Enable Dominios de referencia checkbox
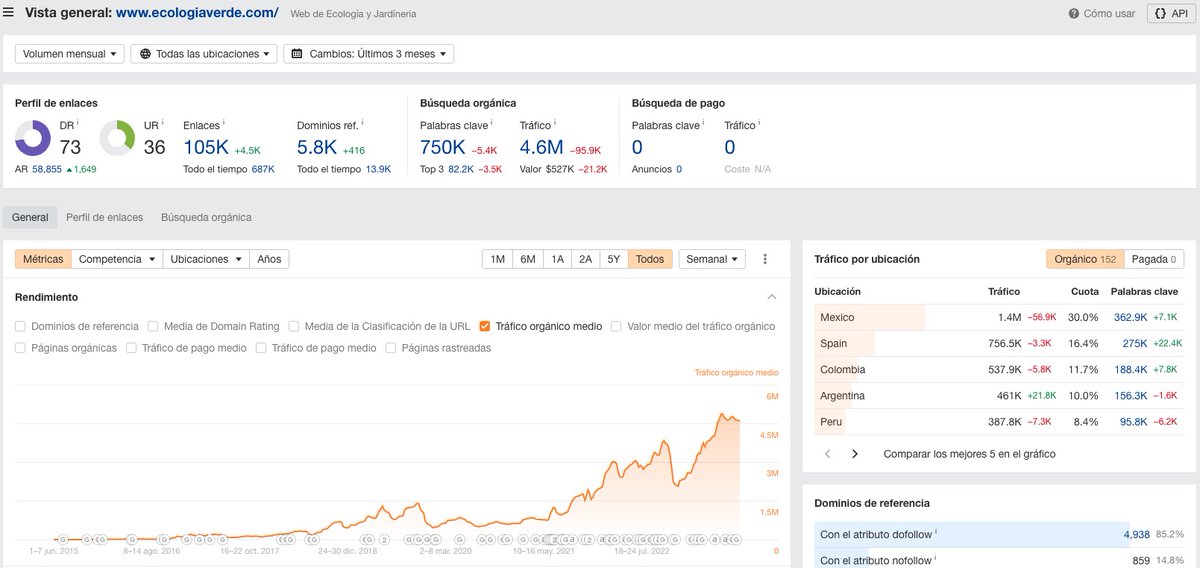Image resolution: width=1200 pixels, height=568 pixels. tap(21, 326)
